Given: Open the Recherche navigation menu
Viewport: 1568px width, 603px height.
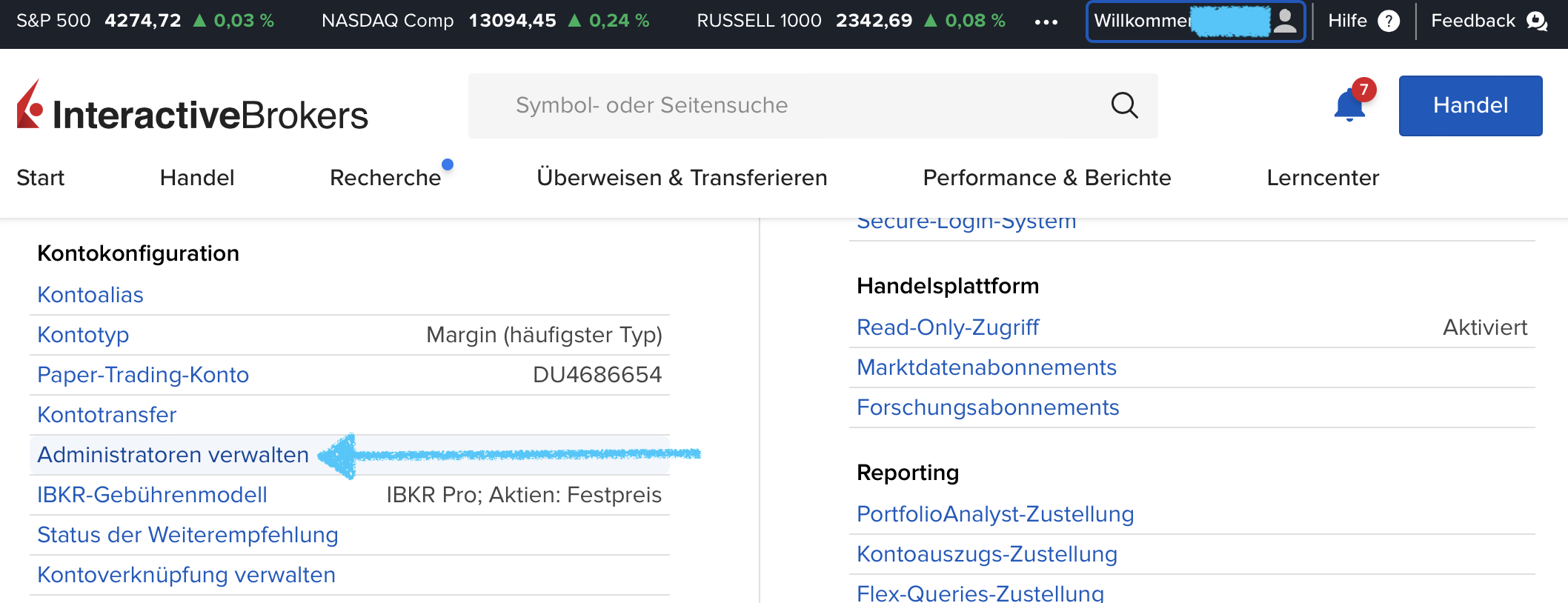Looking at the screenshot, I should tap(385, 178).
